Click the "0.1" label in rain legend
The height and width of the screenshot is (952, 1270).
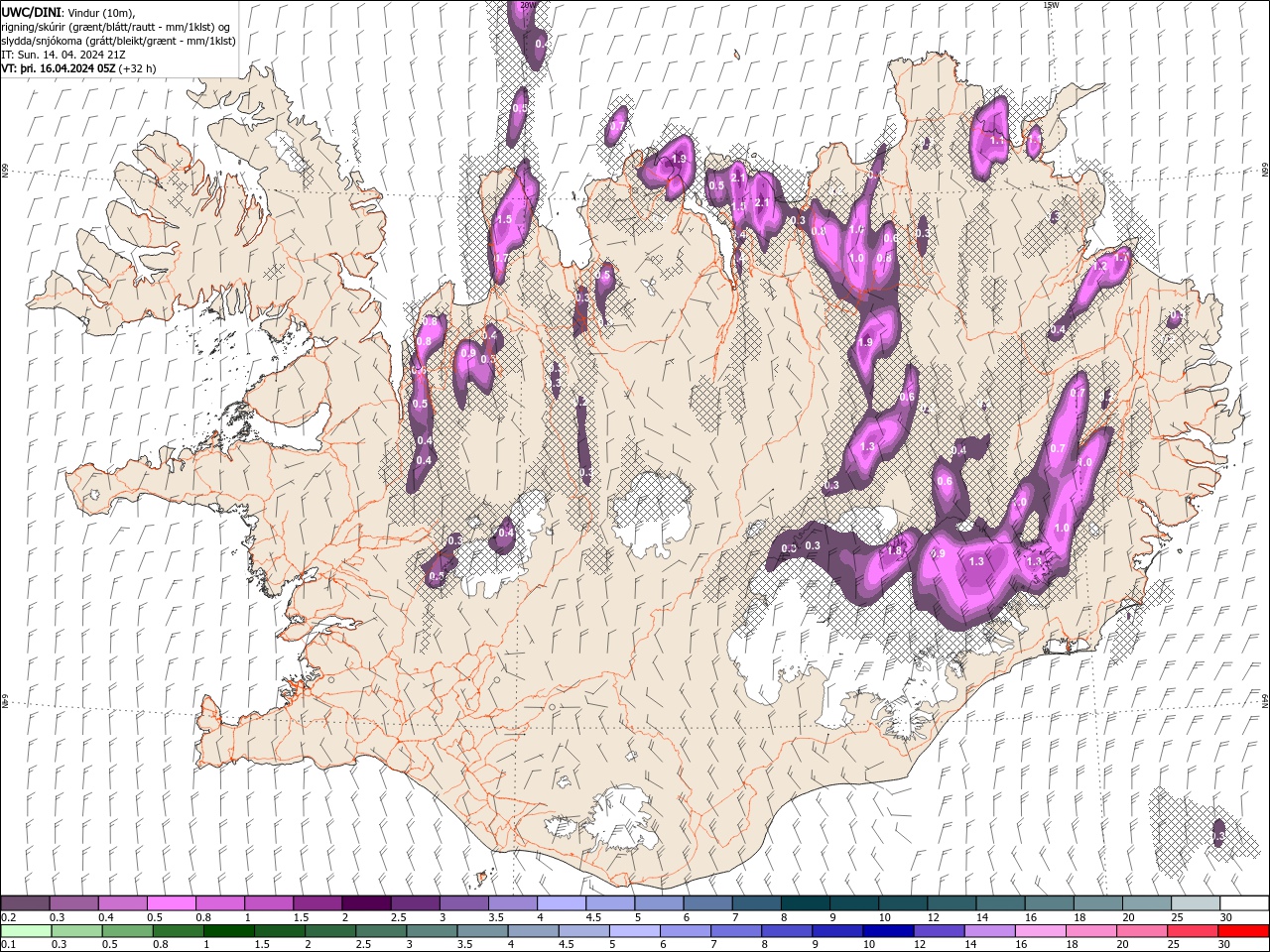(x=8, y=945)
